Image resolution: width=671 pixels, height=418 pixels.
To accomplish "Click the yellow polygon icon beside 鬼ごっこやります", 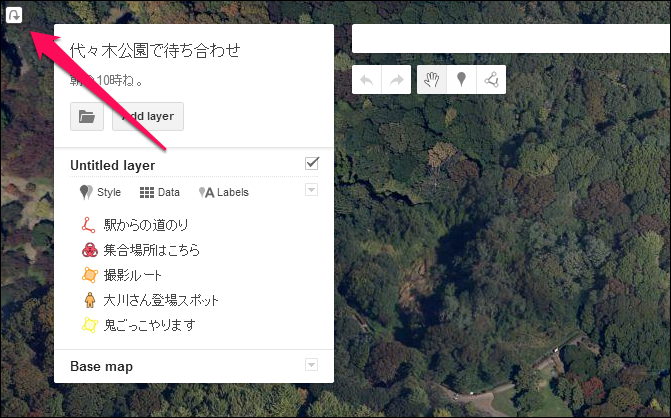I will point(89,325).
